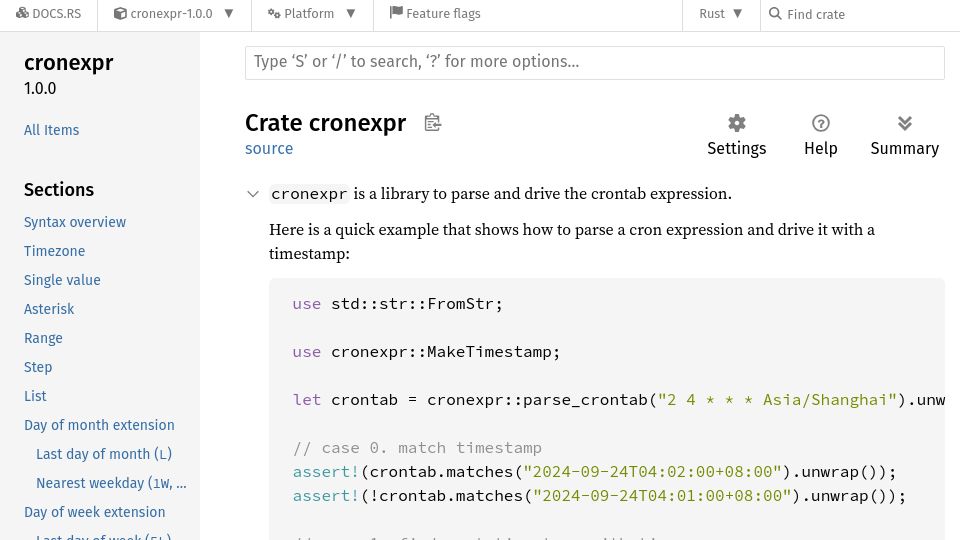Jump to Asterisk section
Viewport: 960px width, 540px height.
(x=49, y=309)
